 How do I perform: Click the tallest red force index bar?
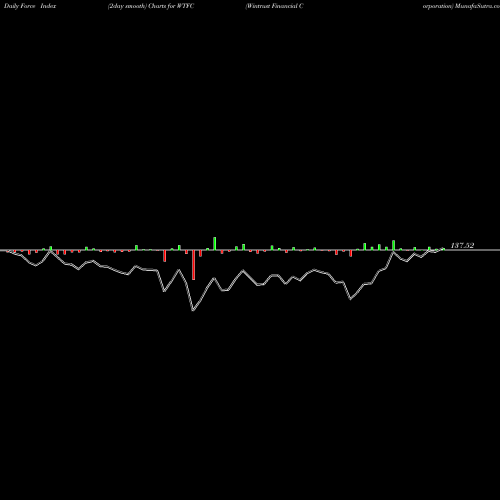point(193,265)
